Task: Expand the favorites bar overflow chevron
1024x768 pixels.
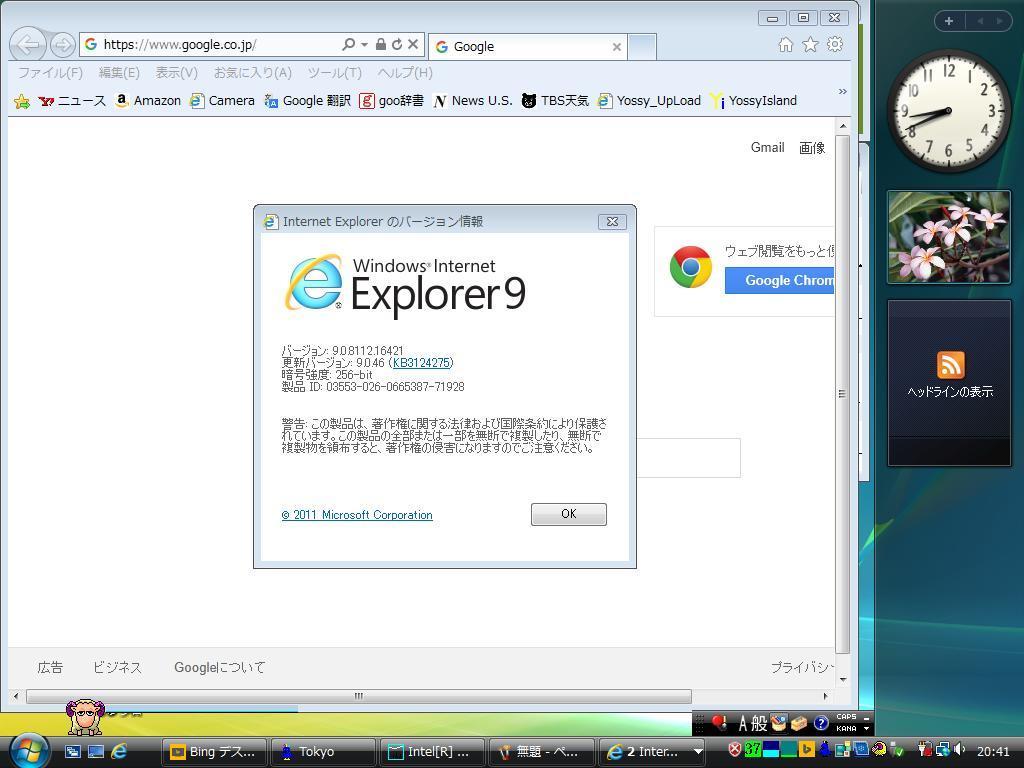Action: pyautogui.click(x=842, y=91)
